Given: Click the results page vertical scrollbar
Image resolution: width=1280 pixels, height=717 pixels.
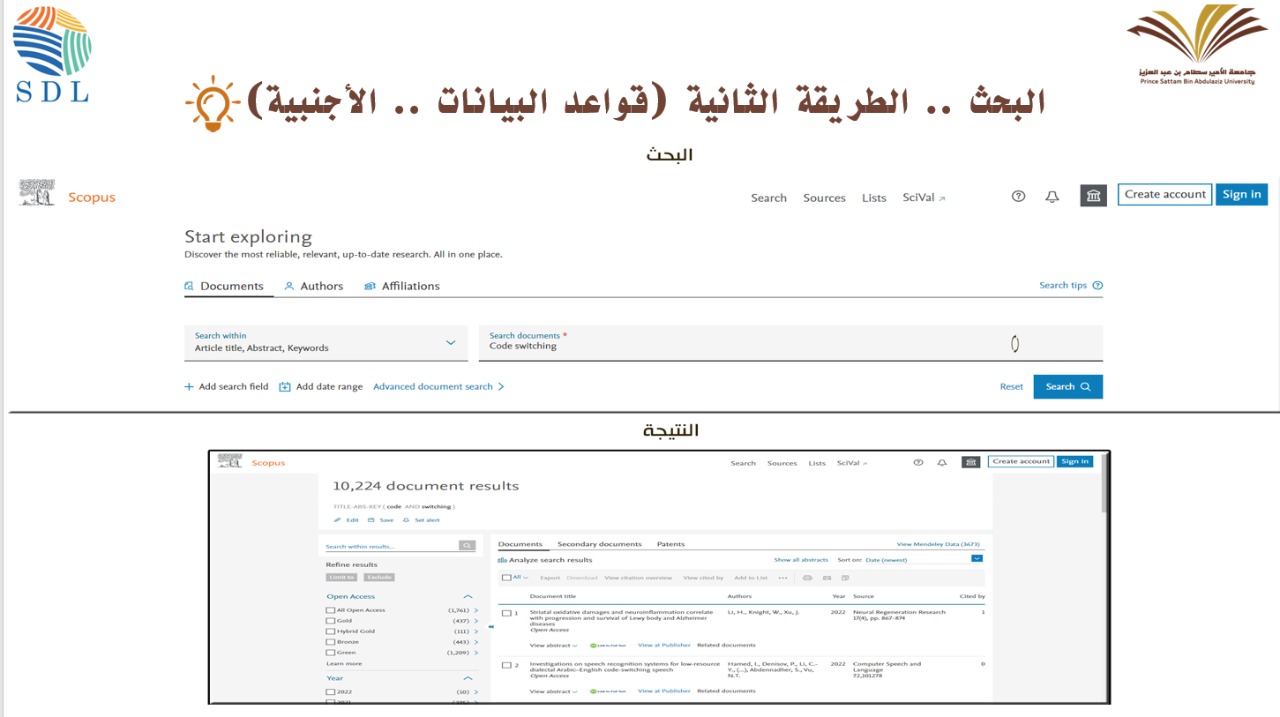Looking at the screenshot, I should coord(1104,490).
